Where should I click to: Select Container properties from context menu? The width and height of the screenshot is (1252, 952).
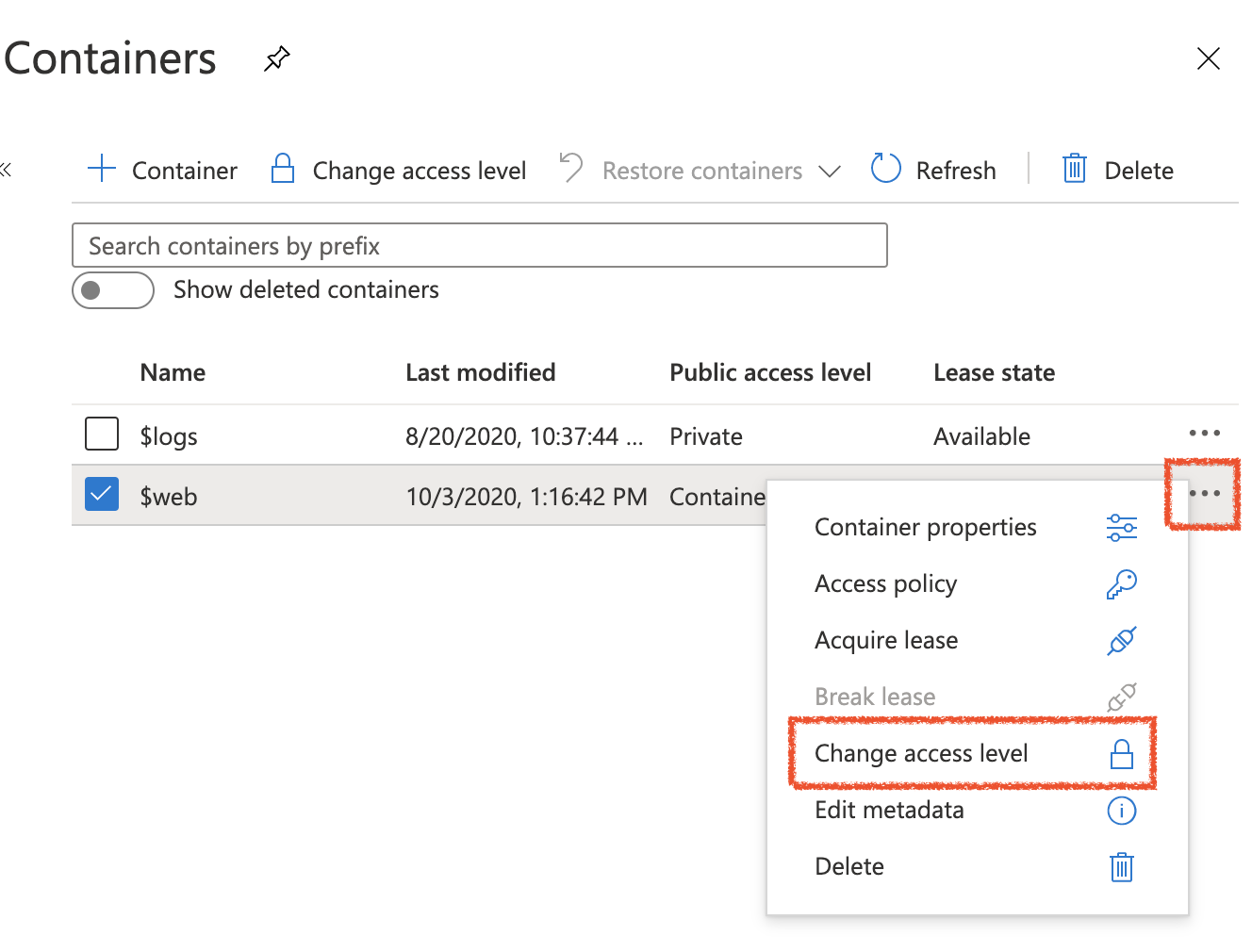[x=977, y=527]
